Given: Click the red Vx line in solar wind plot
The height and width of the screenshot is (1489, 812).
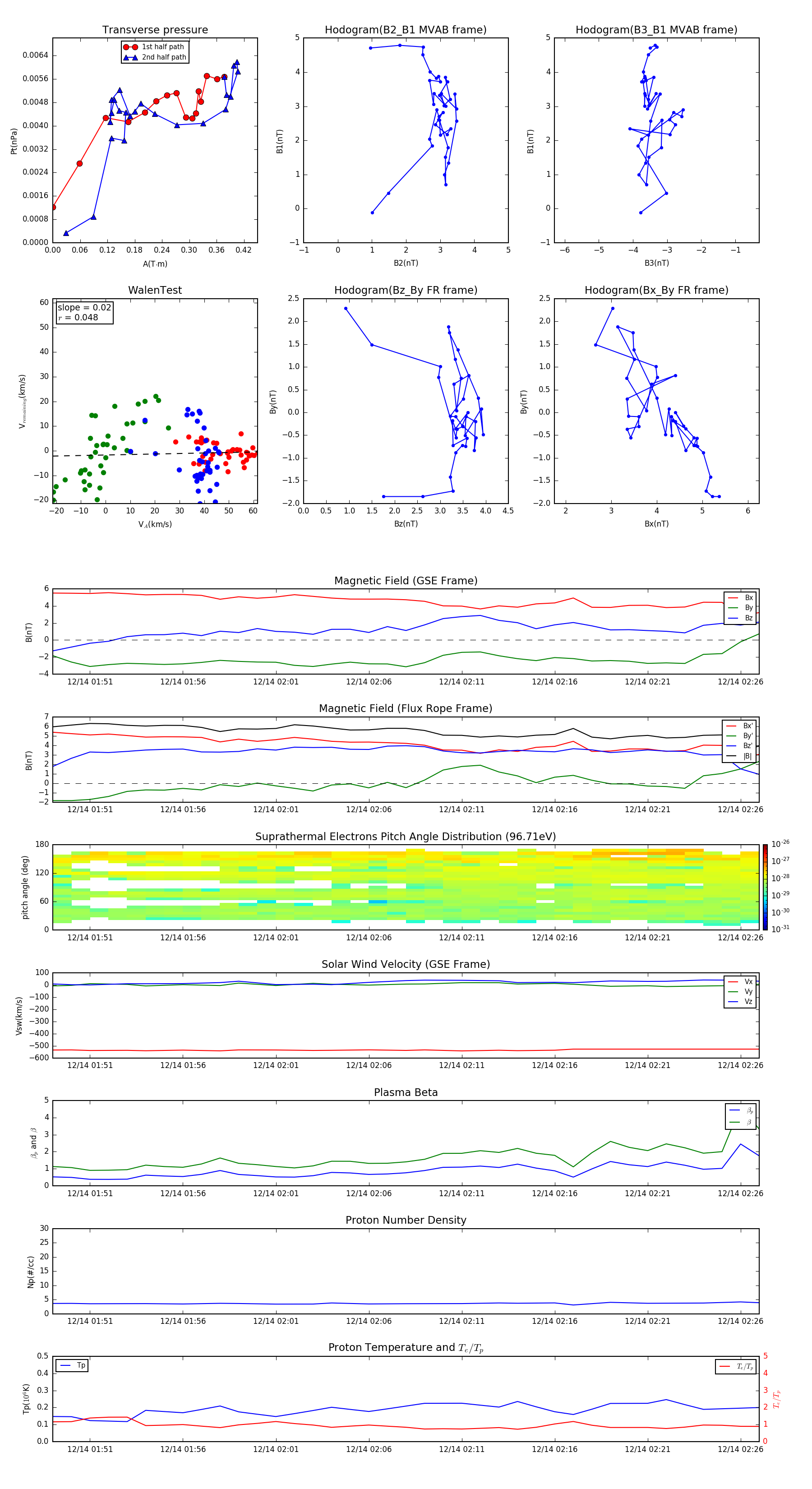Looking at the screenshot, I should (406, 1050).
